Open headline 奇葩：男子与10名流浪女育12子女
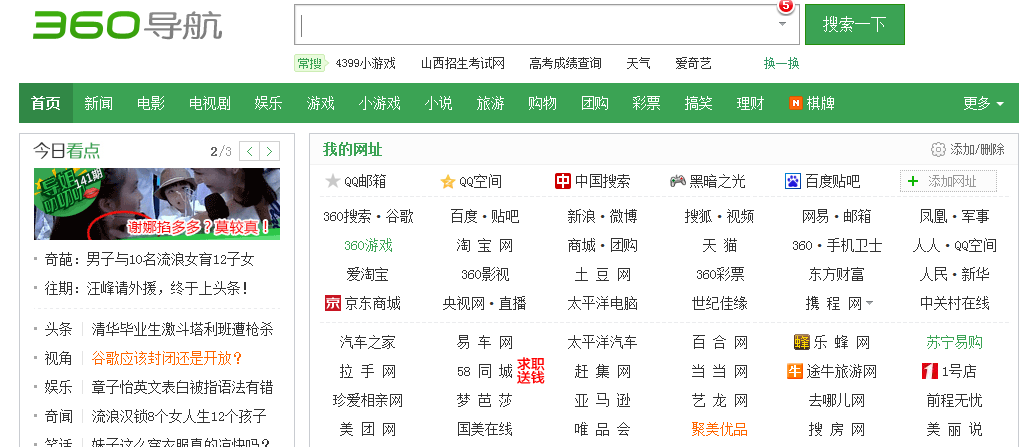 coord(149,260)
